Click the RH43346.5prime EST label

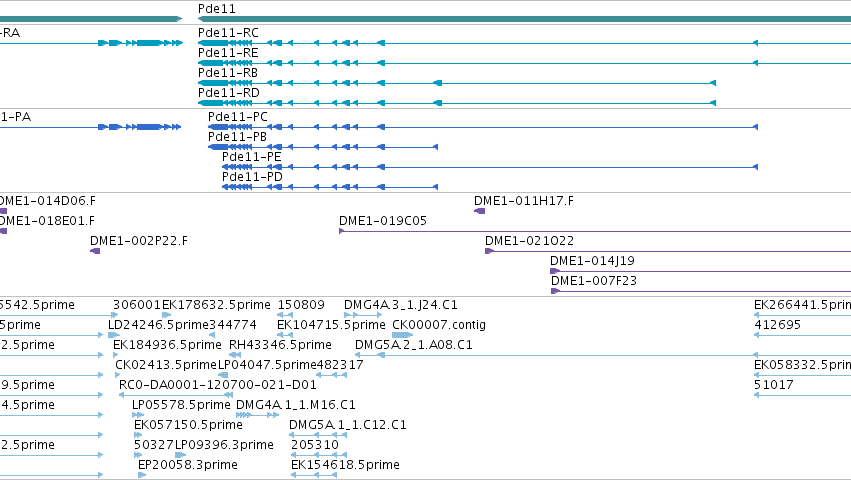click(280, 345)
